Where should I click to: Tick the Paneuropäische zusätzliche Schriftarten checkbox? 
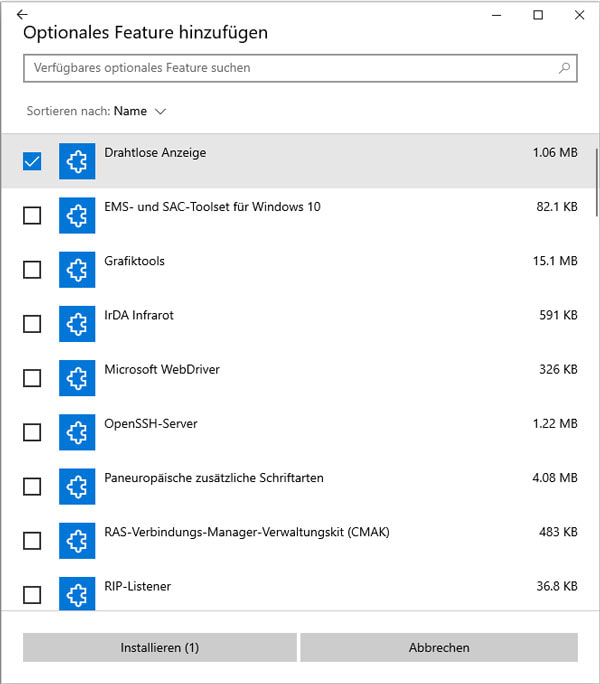click(x=32, y=486)
